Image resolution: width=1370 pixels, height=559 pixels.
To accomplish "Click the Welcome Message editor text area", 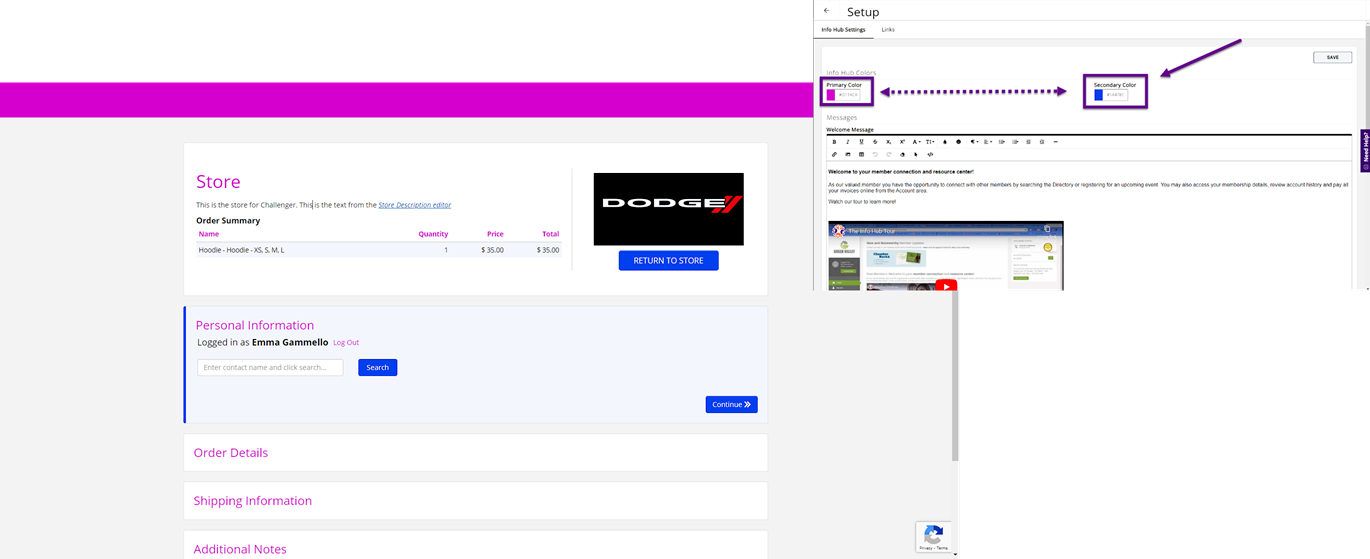I will (1088, 225).
